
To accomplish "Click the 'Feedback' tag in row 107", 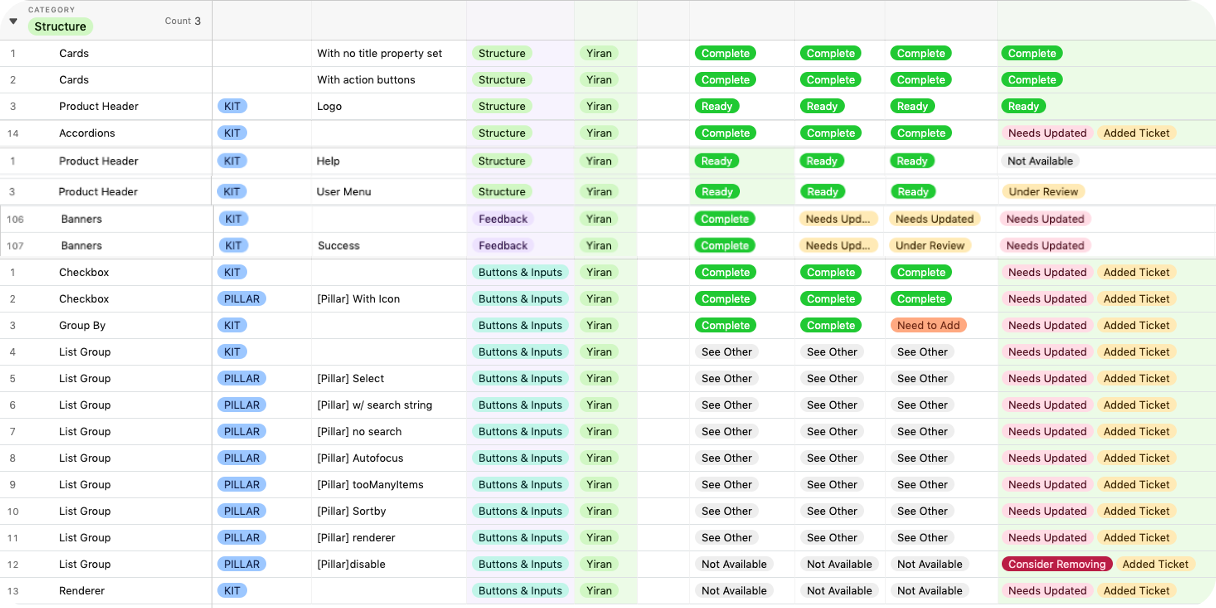I will pos(503,246).
